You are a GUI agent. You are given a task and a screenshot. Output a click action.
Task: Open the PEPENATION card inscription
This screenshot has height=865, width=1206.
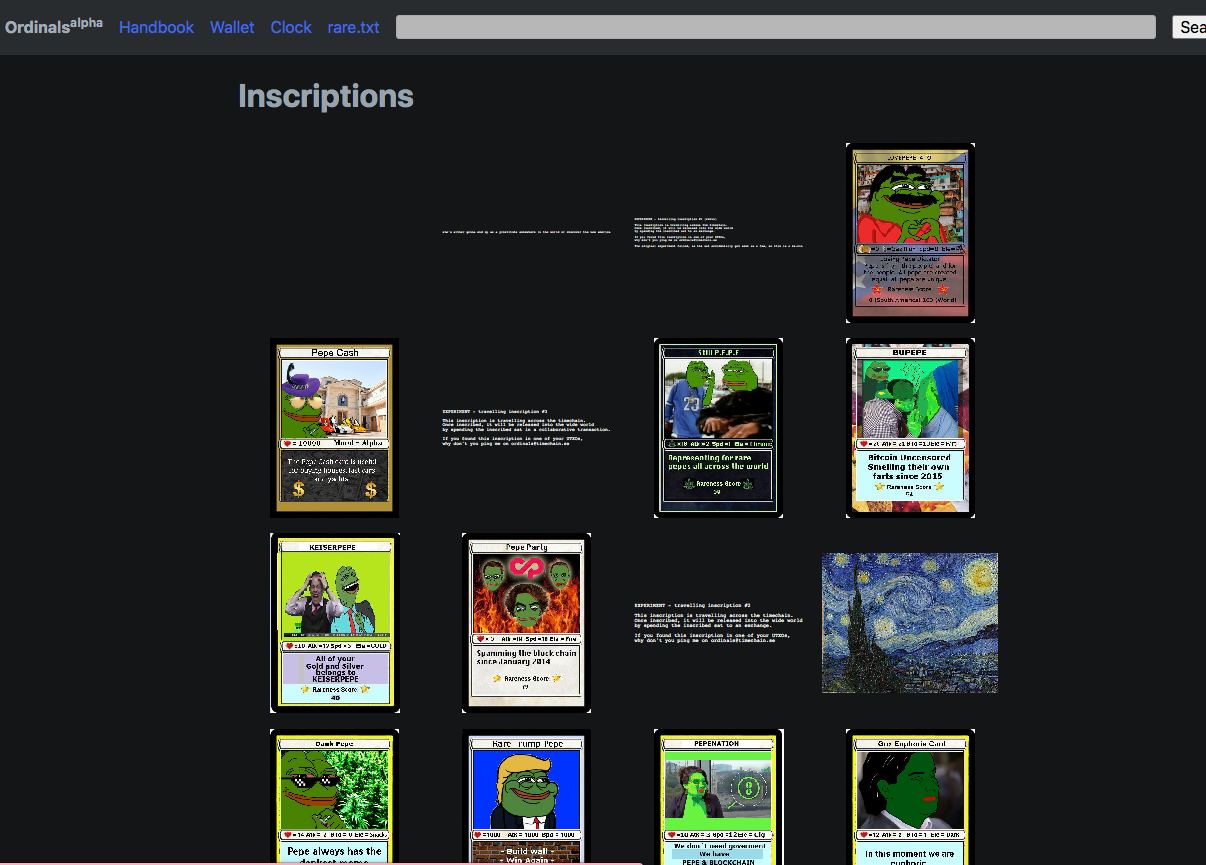pos(718,797)
